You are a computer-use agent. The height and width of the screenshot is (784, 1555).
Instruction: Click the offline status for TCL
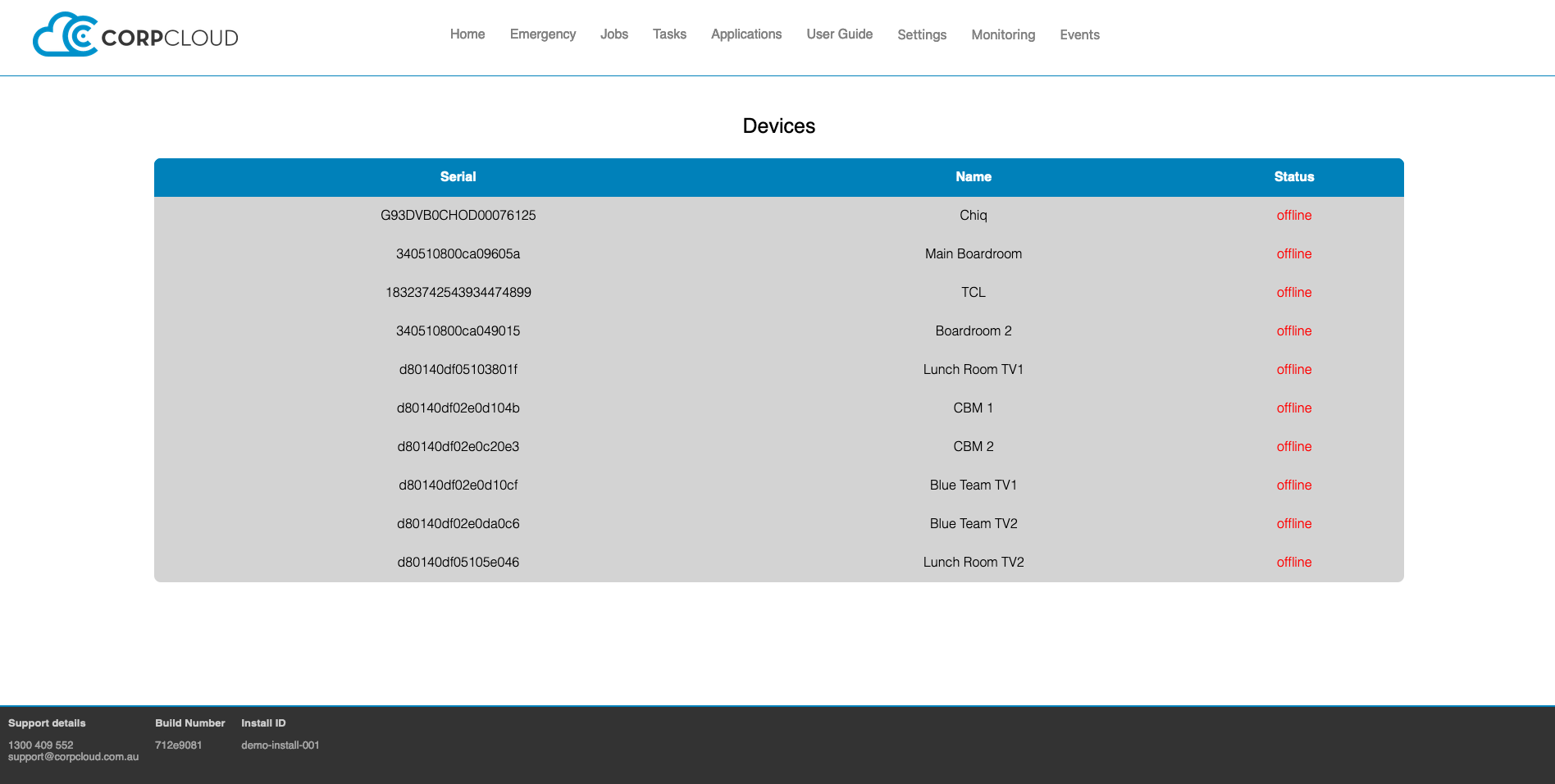(x=1293, y=293)
